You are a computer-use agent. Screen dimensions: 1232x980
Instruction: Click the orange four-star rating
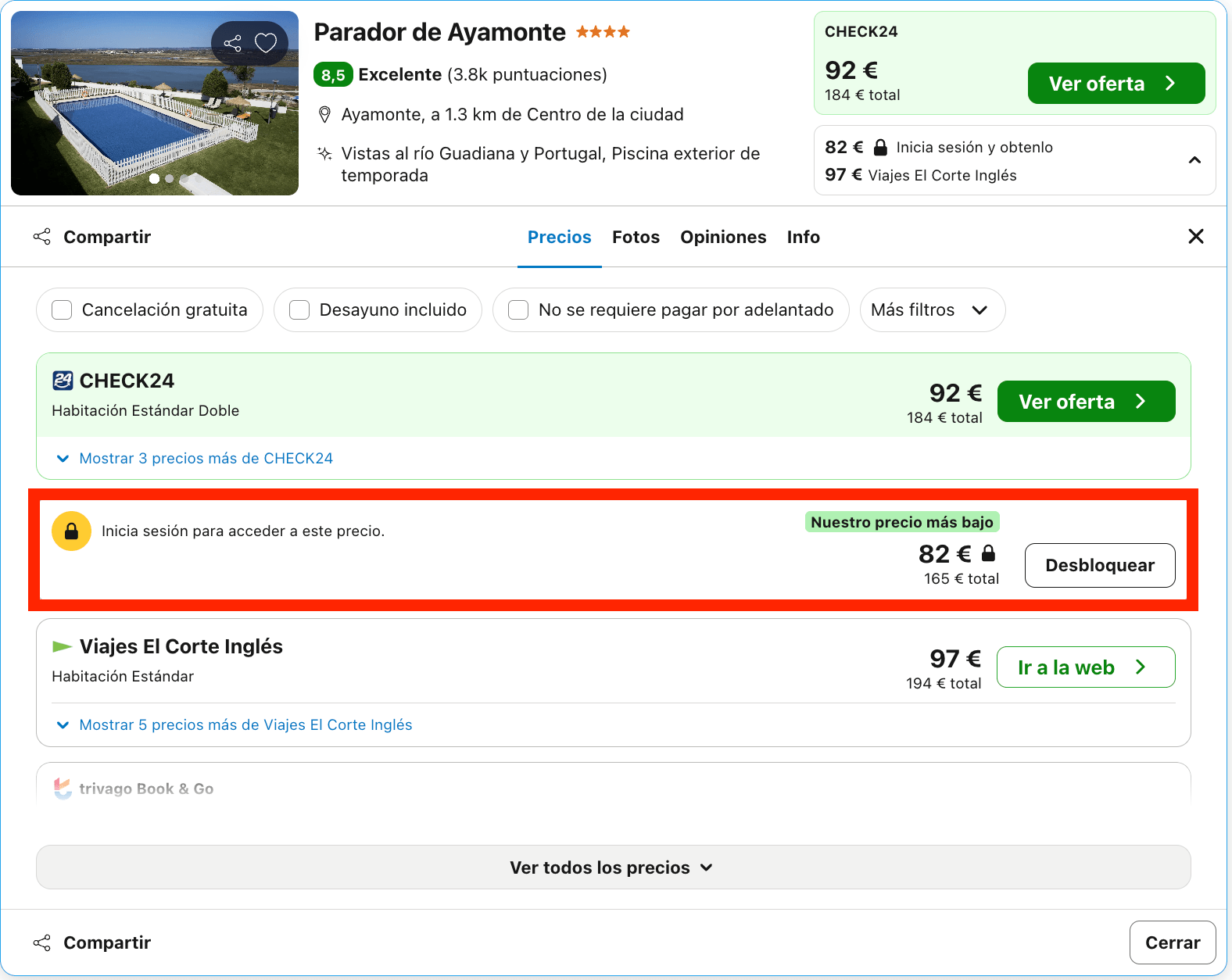click(603, 32)
